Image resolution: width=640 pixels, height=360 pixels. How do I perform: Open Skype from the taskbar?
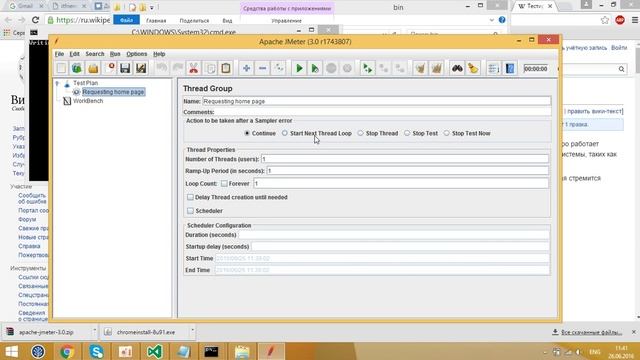click(96, 351)
